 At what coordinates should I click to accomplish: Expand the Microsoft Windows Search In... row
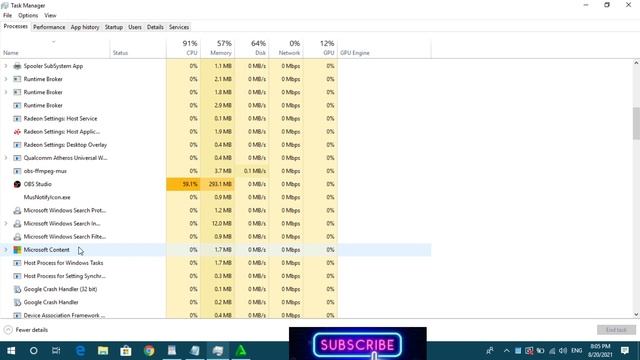click(x=6, y=223)
